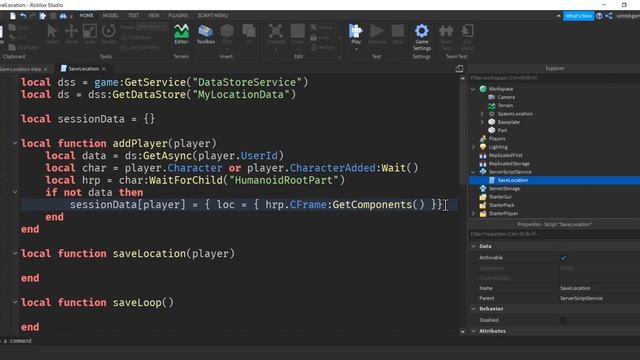Expand the Baseplate node
640x360 pixels.
(482, 122)
